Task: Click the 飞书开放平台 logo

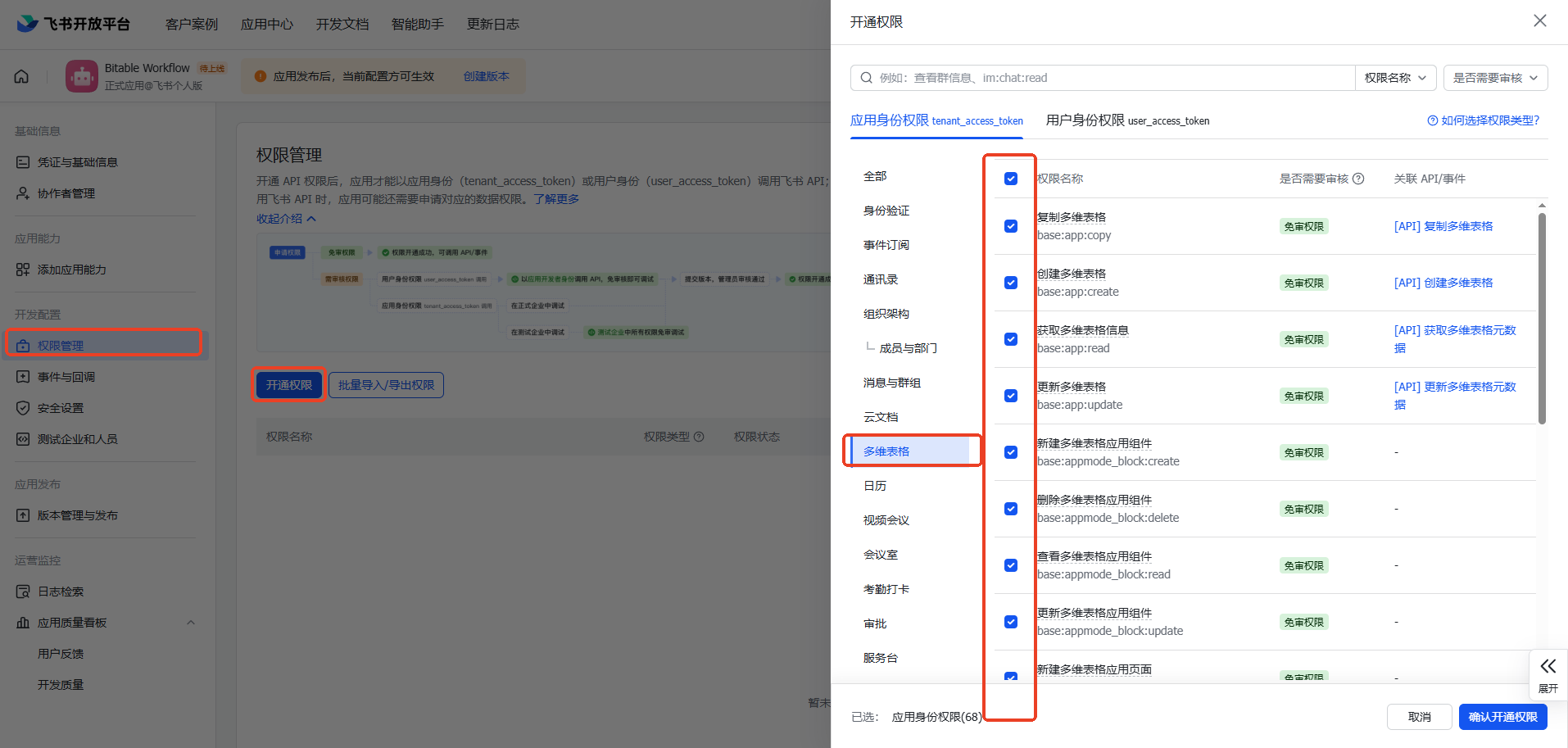Action: (74, 24)
